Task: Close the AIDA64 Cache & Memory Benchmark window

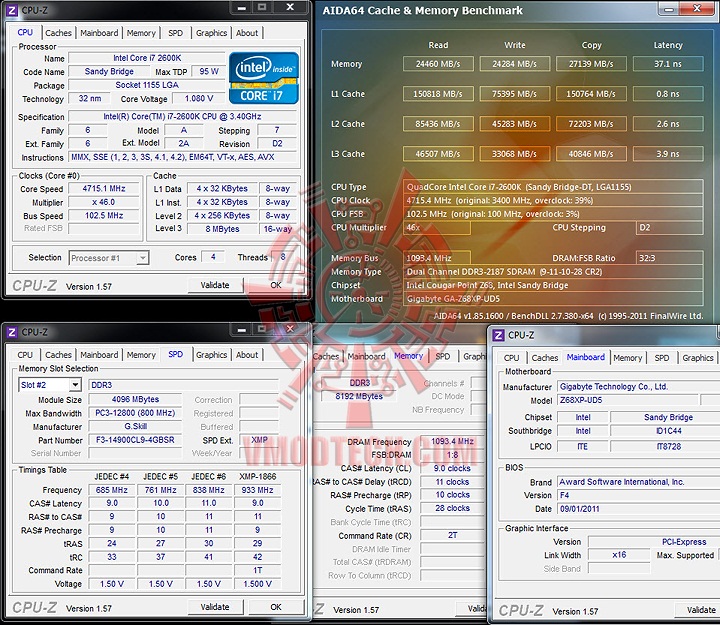Action: (697, 8)
